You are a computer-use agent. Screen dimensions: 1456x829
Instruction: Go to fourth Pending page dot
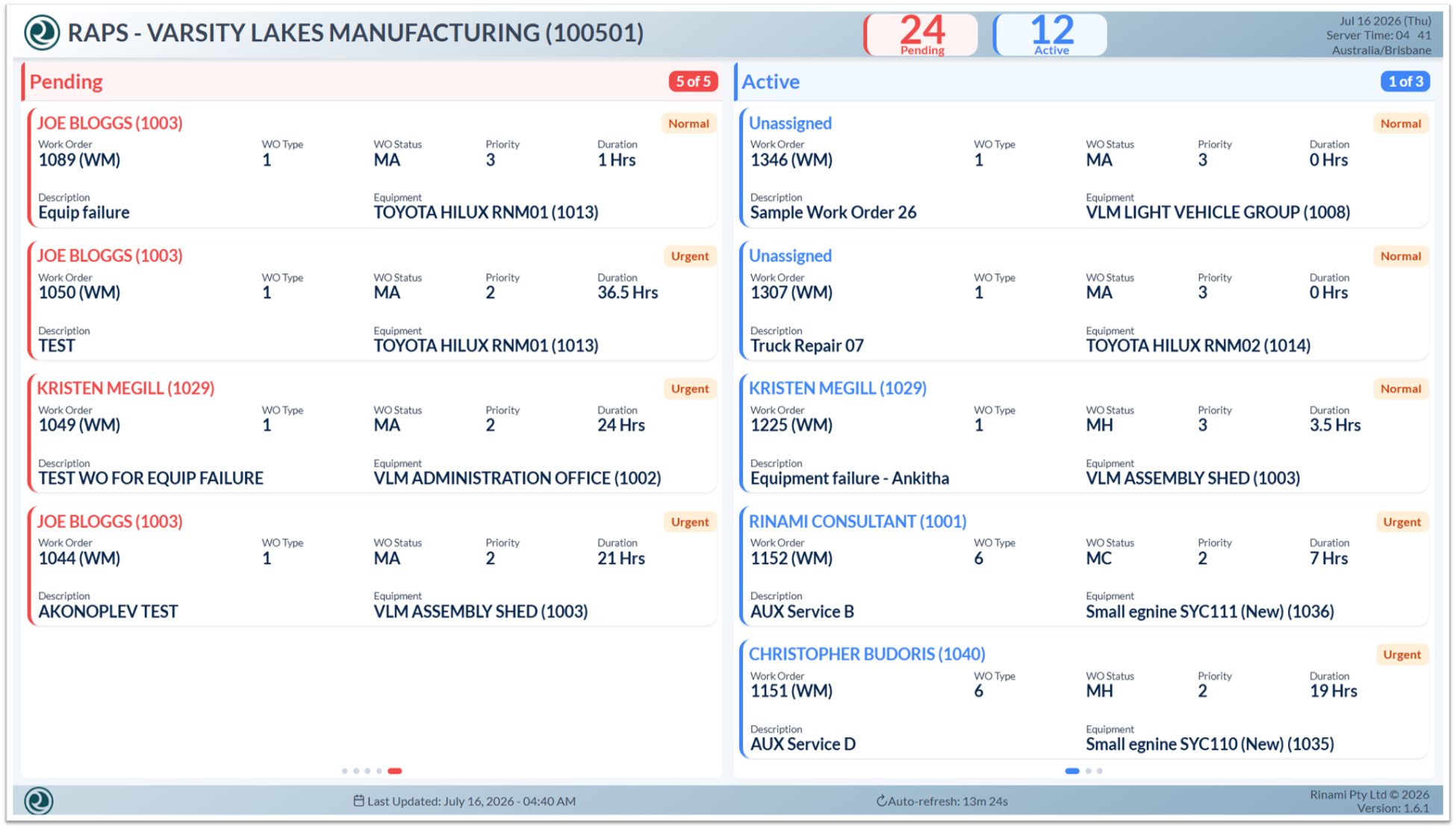(x=379, y=771)
